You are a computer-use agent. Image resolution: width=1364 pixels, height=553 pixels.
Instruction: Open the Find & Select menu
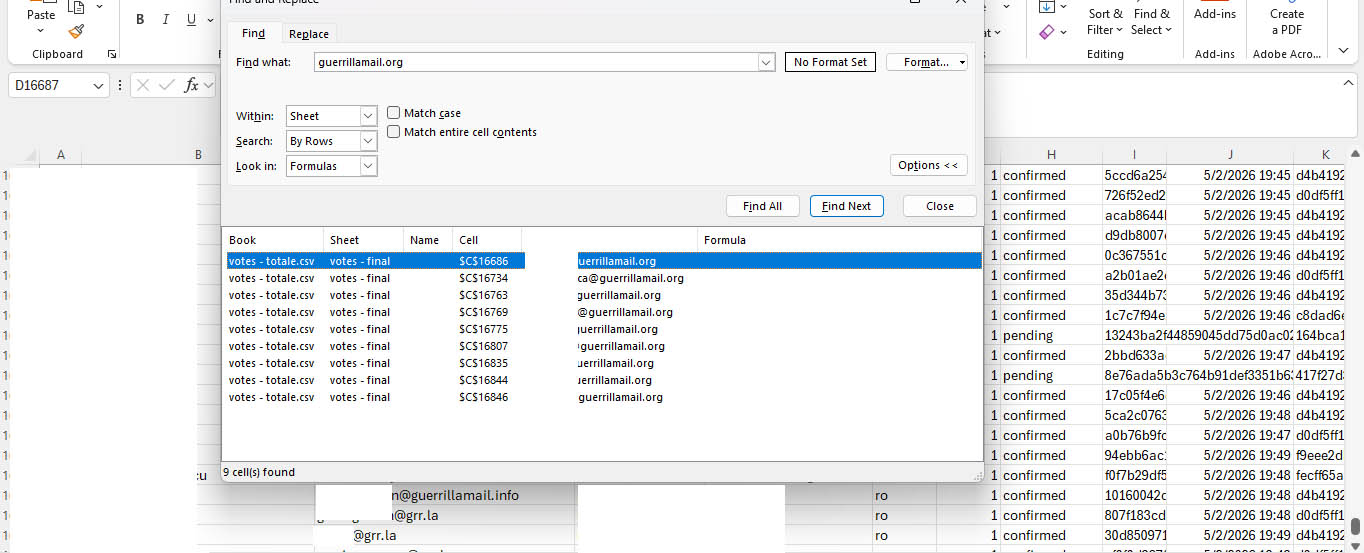click(1151, 22)
